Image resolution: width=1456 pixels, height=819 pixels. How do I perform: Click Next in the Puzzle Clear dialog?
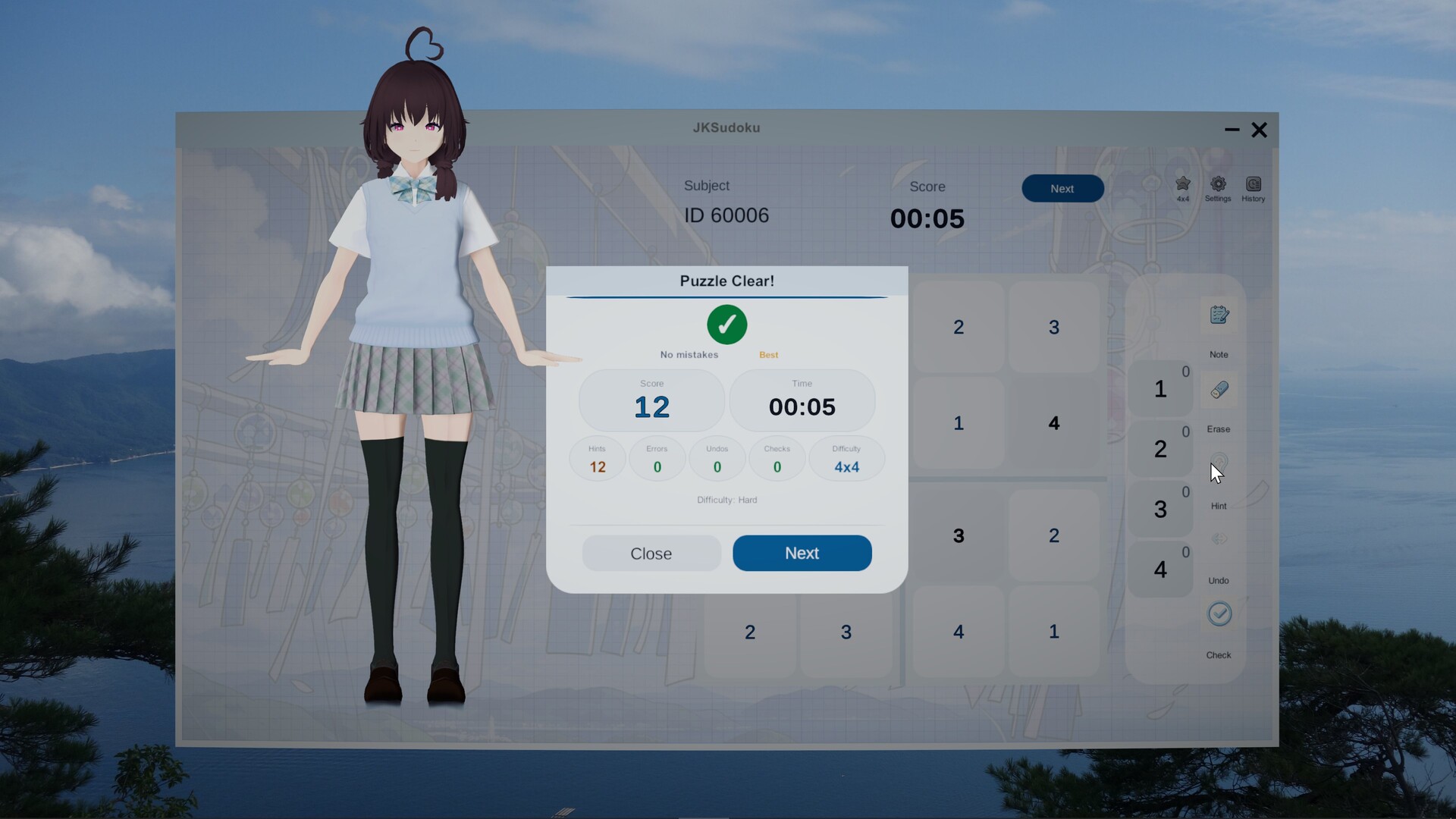pos(802,553)
